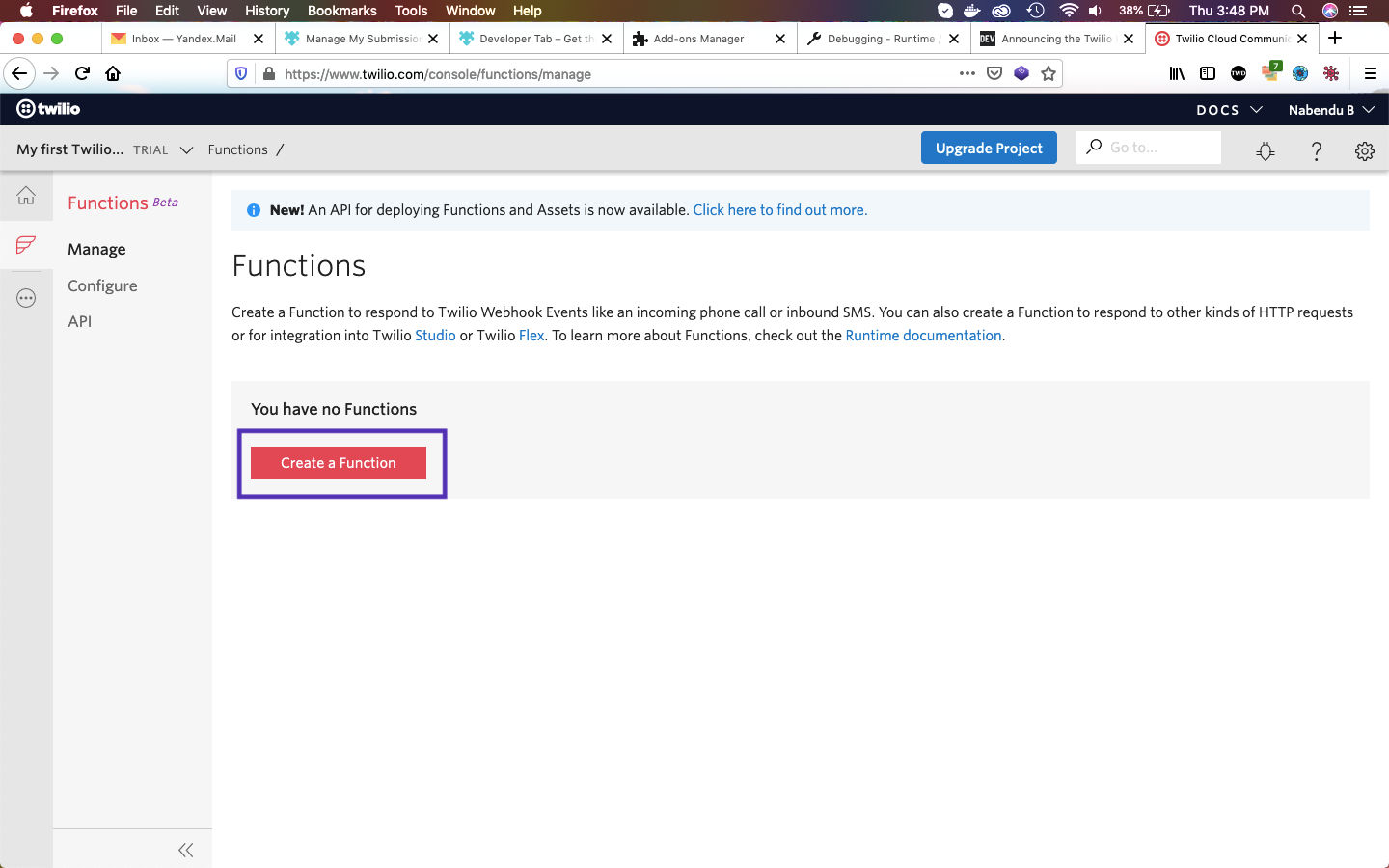Viewport: 1389px width, 868px height.
Task: Open the Firefox hamburger menu
Action: [1370, 73]
